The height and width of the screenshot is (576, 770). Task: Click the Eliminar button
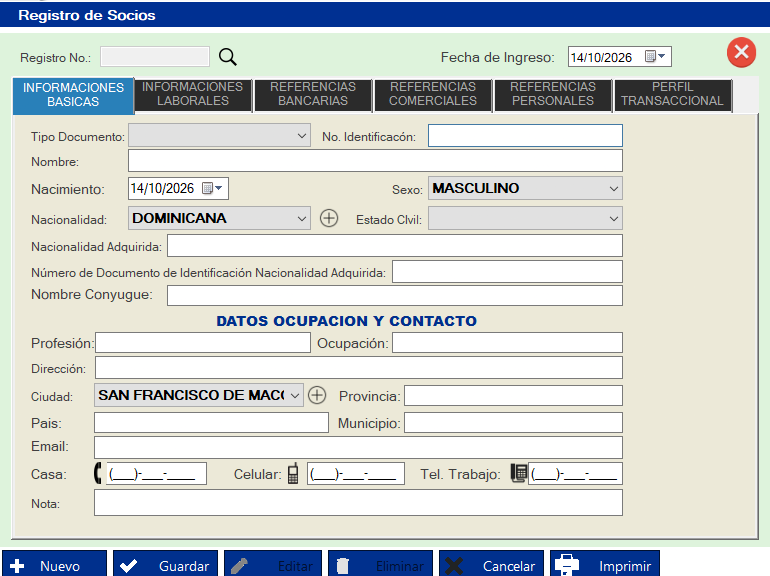(x=381, y=564)
